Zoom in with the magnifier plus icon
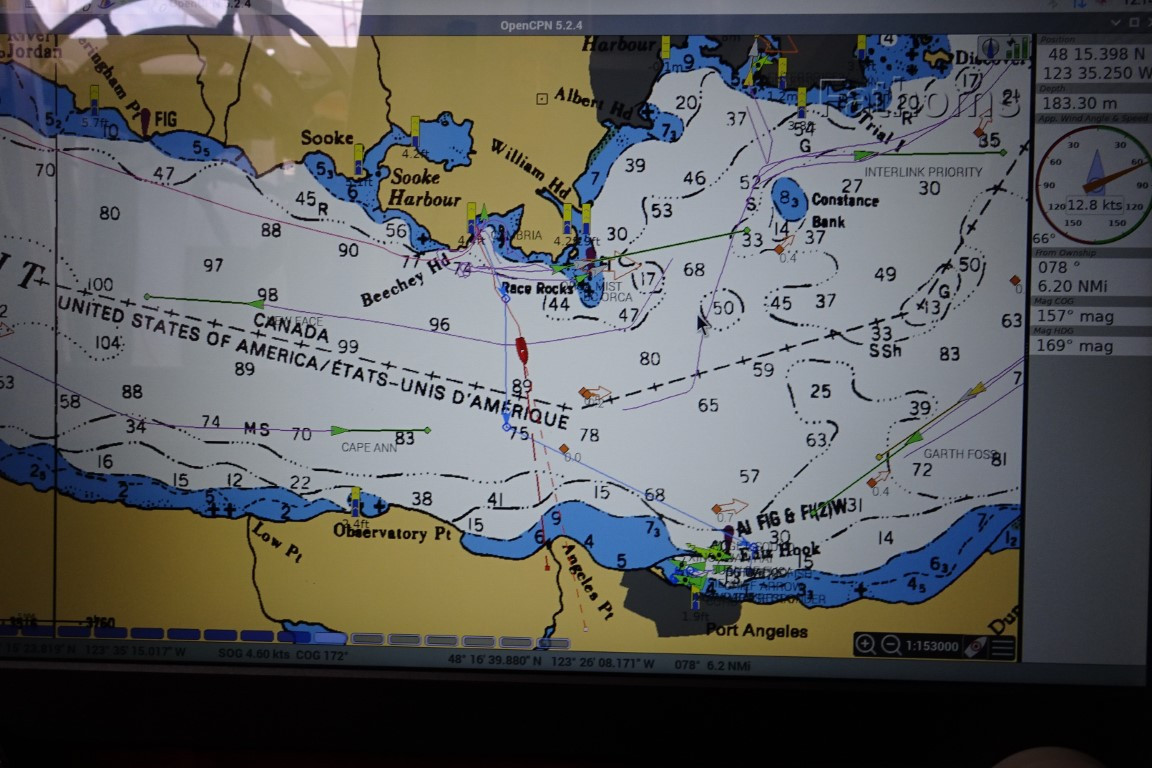Viewport: 1152px width, 768px height. [x=865, y=645]
